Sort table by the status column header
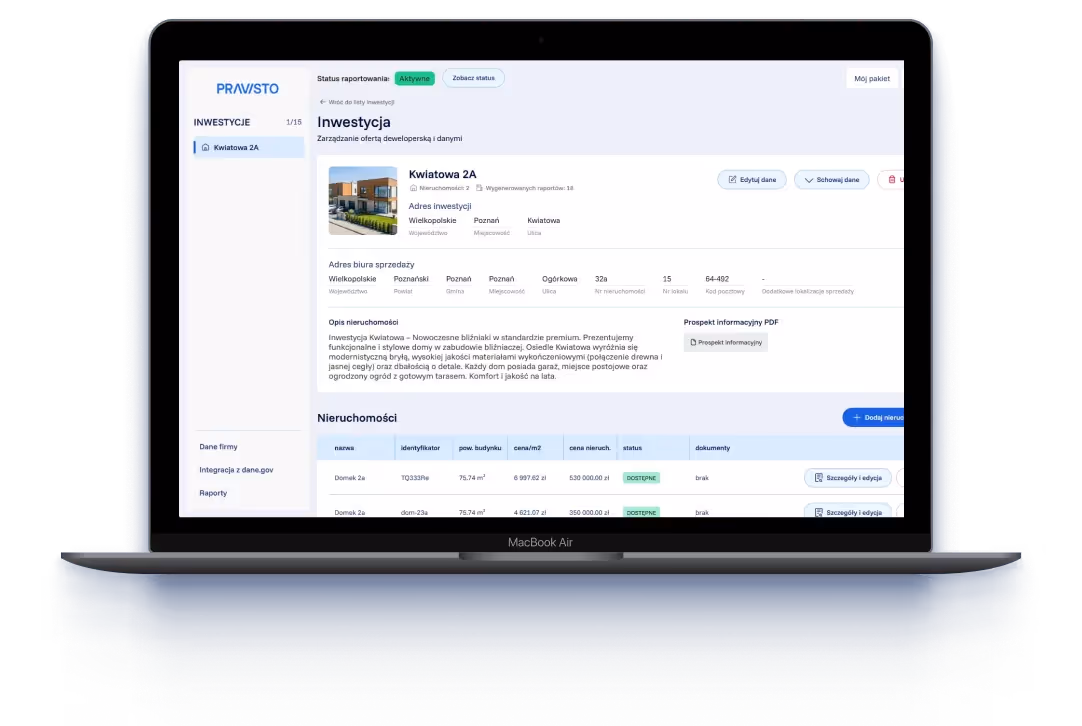The width and height of the screenshot is (1082, 726). (632, 447)
